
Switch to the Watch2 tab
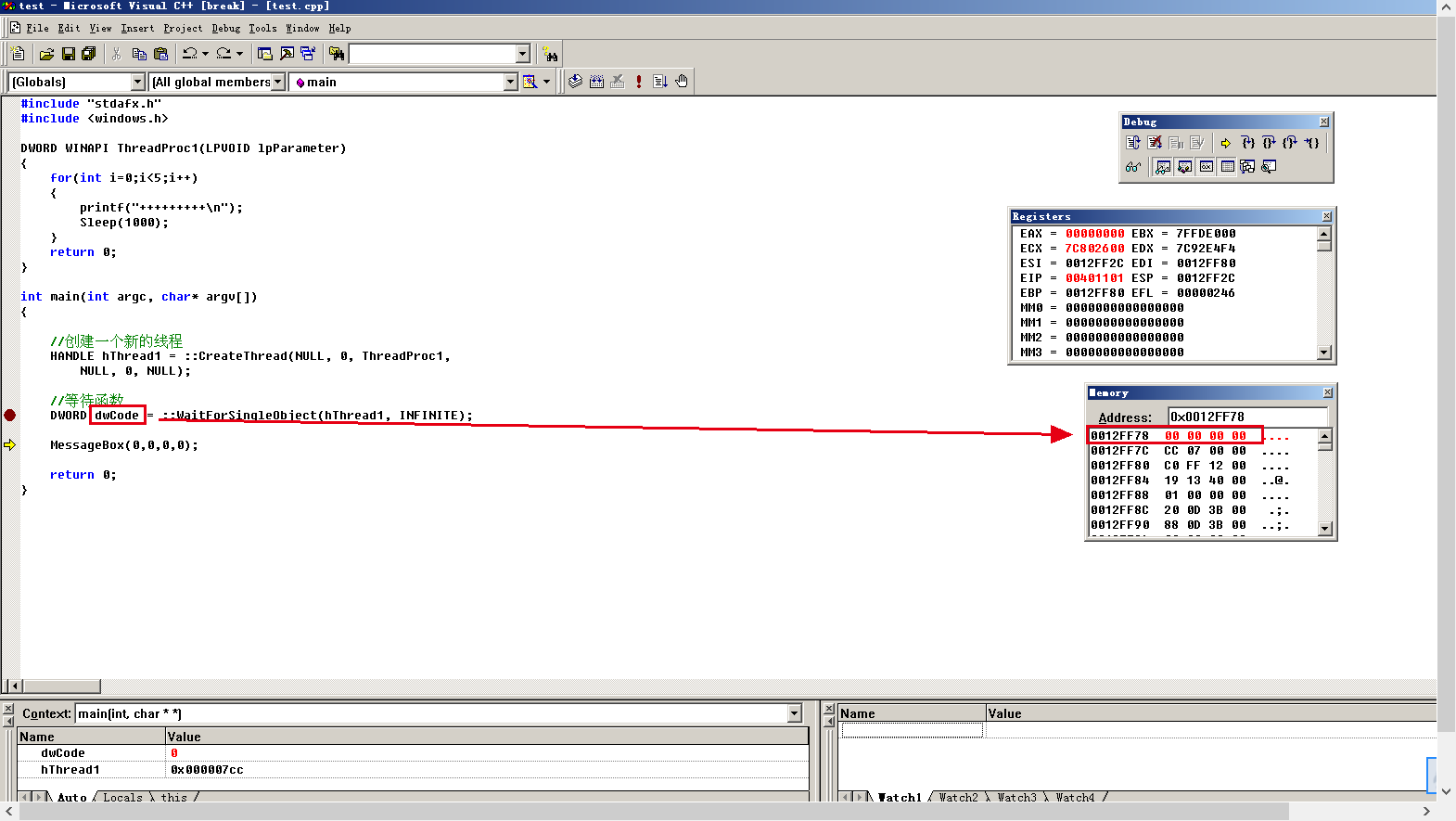pos(958,797)
